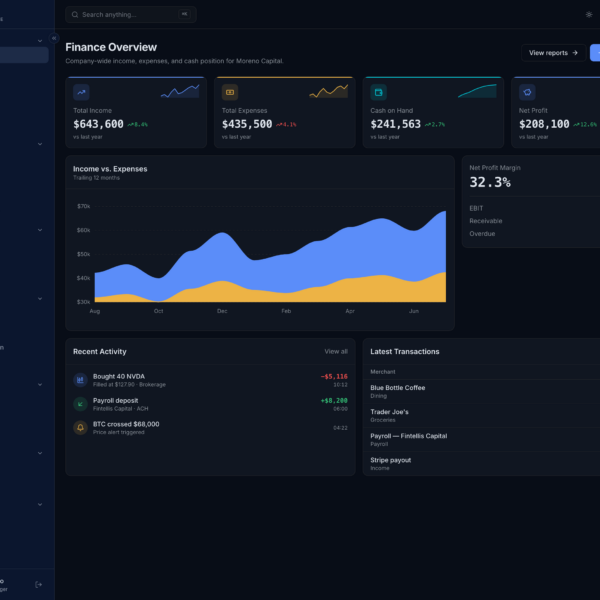Image resolution: width=600 pixels, height=600 pixels.
Task: Collapse the sidebar with double-chevron button
Action: (54, 38)
